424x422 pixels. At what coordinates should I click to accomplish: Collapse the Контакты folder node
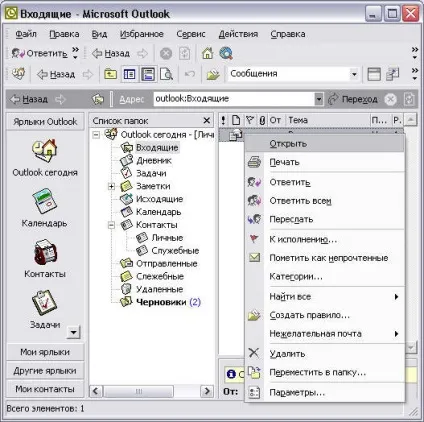pos(112,225)
